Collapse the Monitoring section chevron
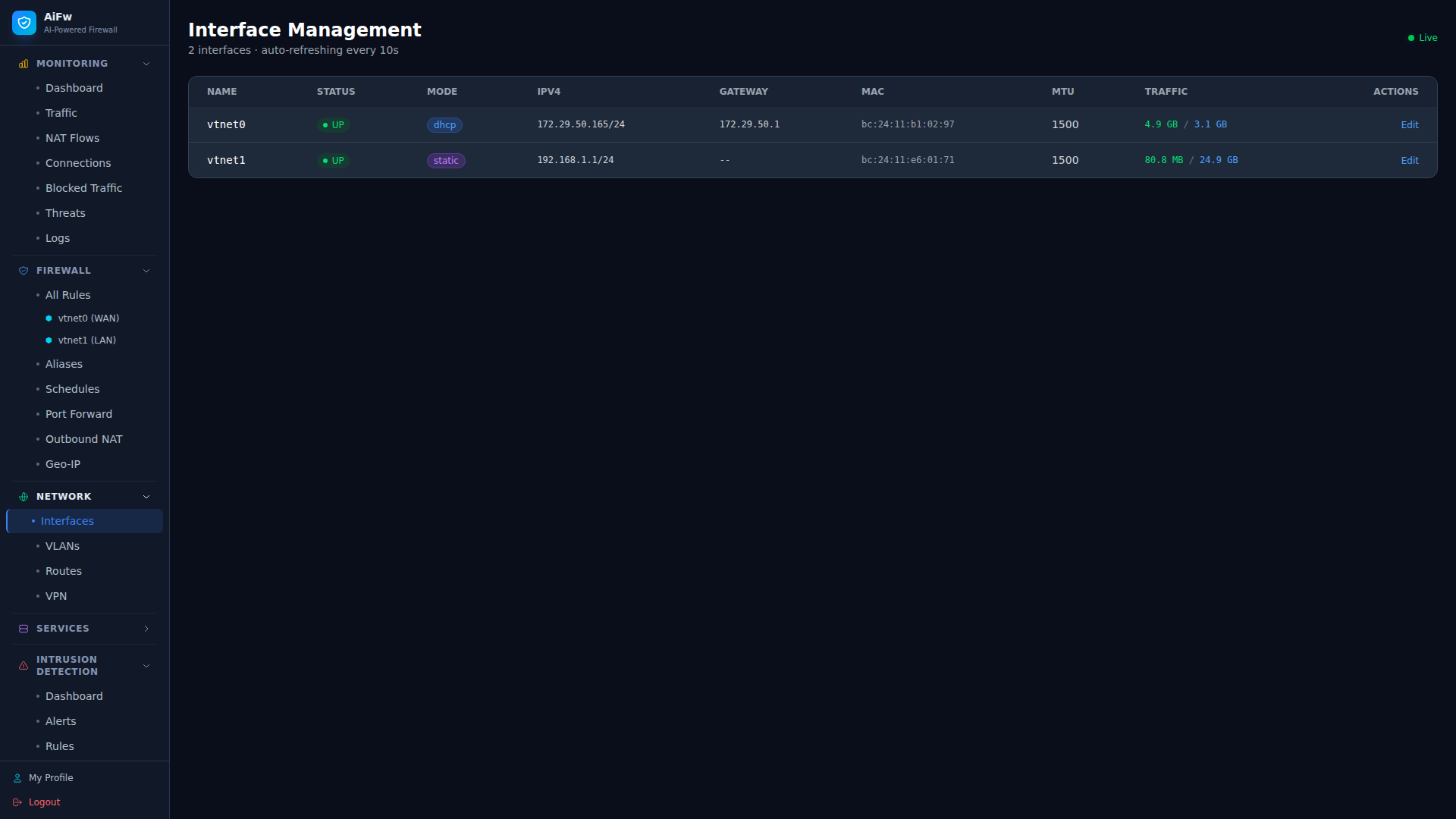 (146, 64)
